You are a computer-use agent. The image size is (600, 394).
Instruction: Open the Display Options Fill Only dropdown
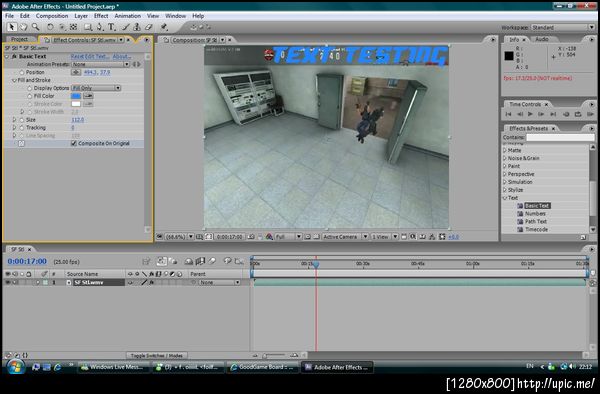point(96,88)
